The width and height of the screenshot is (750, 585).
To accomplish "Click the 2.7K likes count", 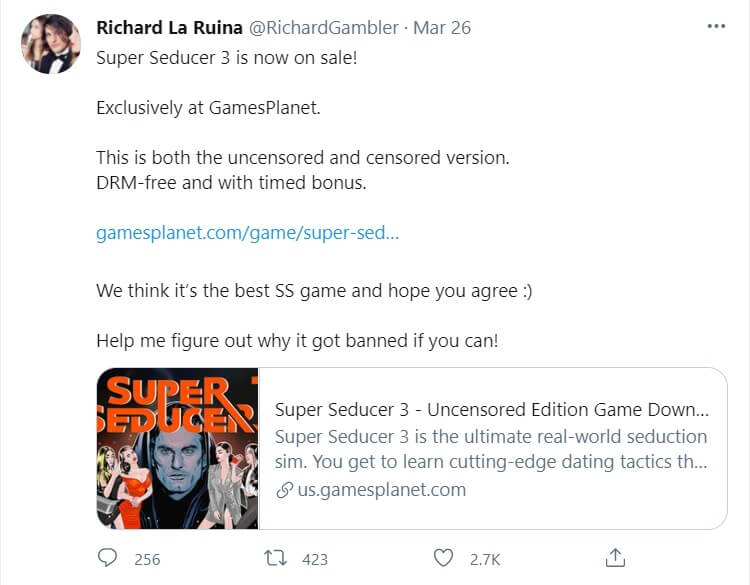I will coord(487,559).
